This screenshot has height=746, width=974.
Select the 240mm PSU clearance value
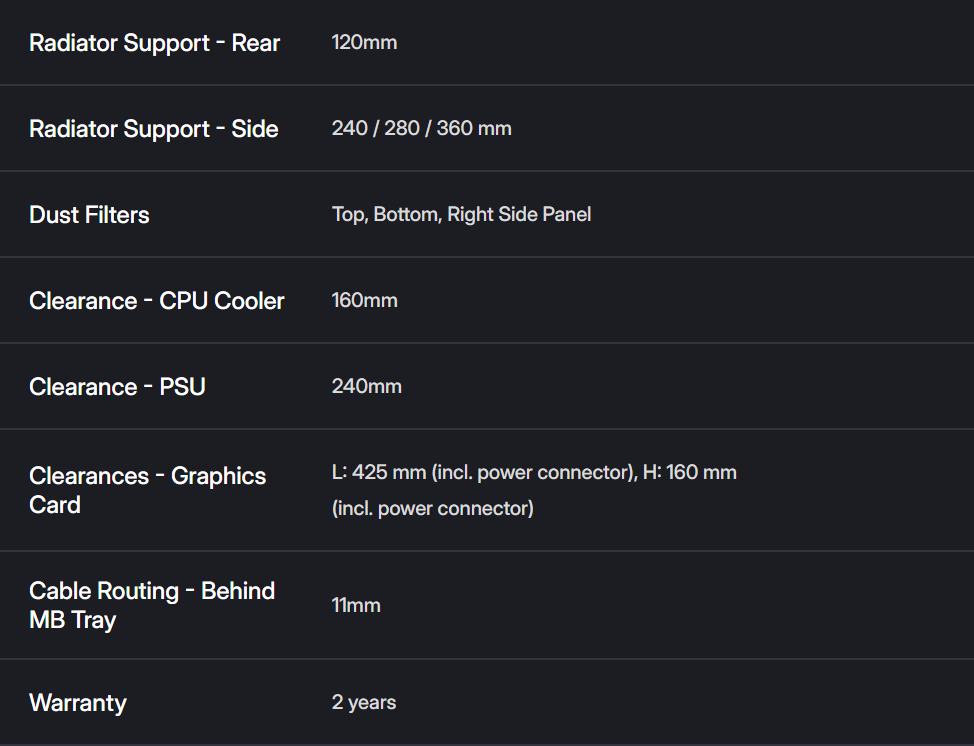[x=366, y=387]
